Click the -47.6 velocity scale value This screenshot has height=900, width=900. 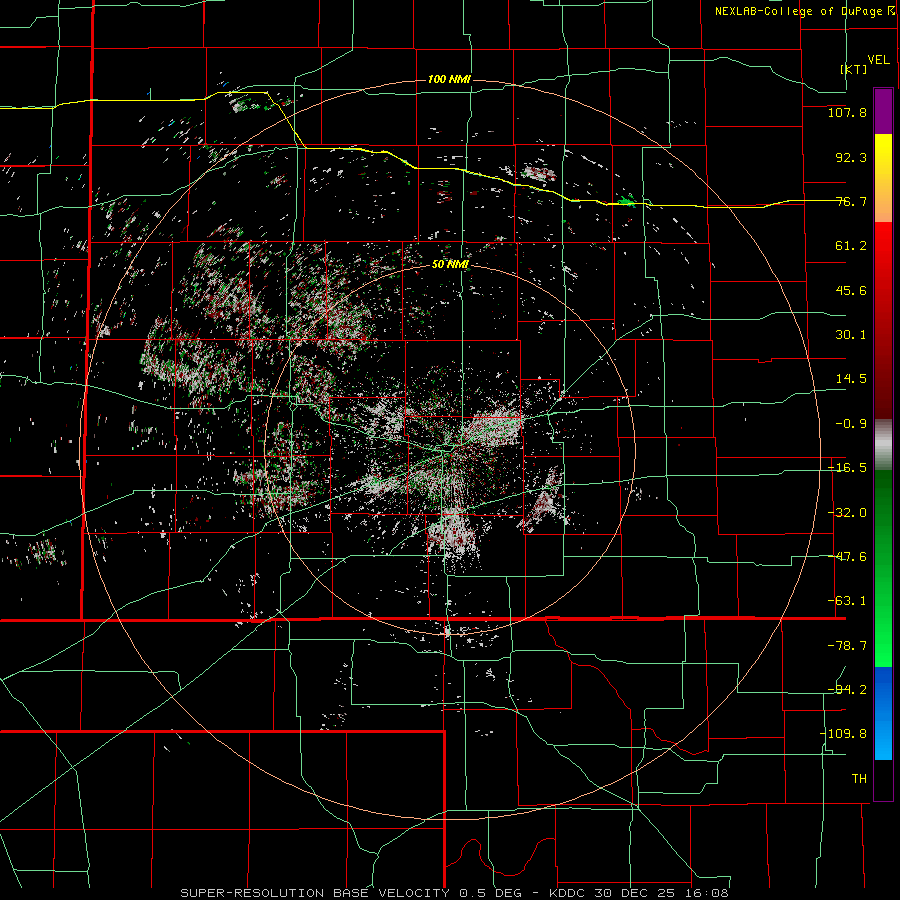click(847, 557)
